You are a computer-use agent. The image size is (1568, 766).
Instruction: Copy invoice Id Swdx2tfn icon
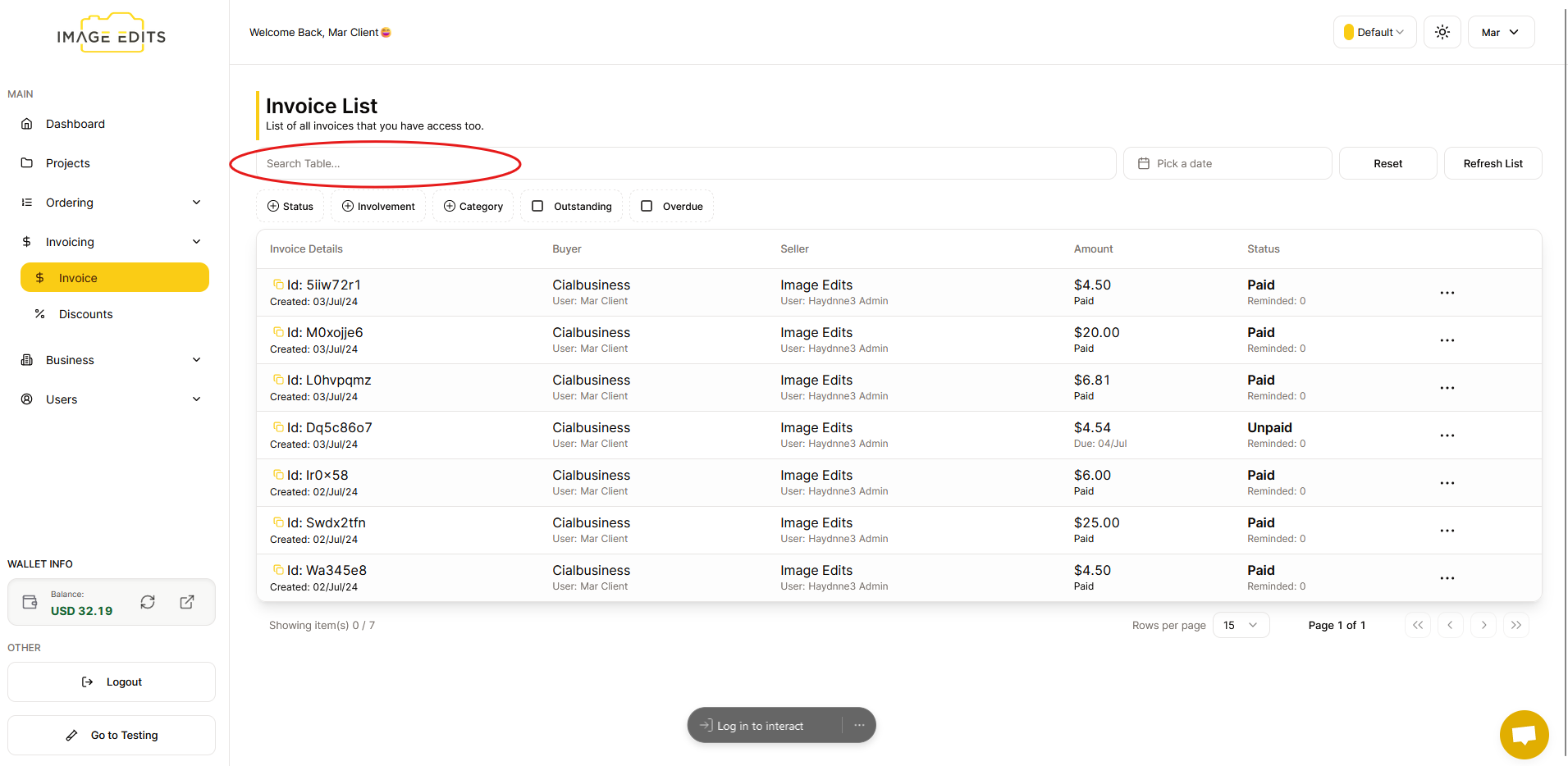pos(278,522)
